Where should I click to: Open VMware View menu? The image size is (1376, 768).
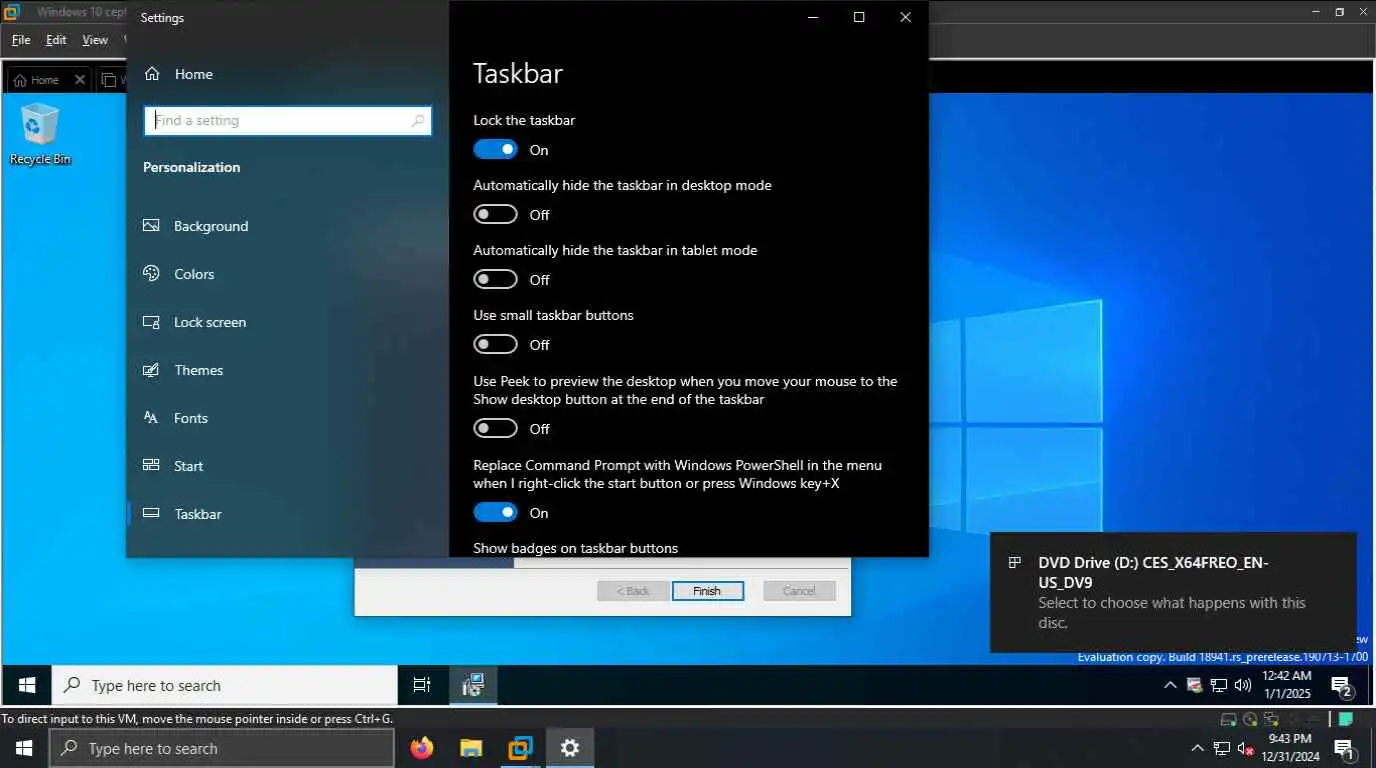pyautogui.click(x=95, y=40)
